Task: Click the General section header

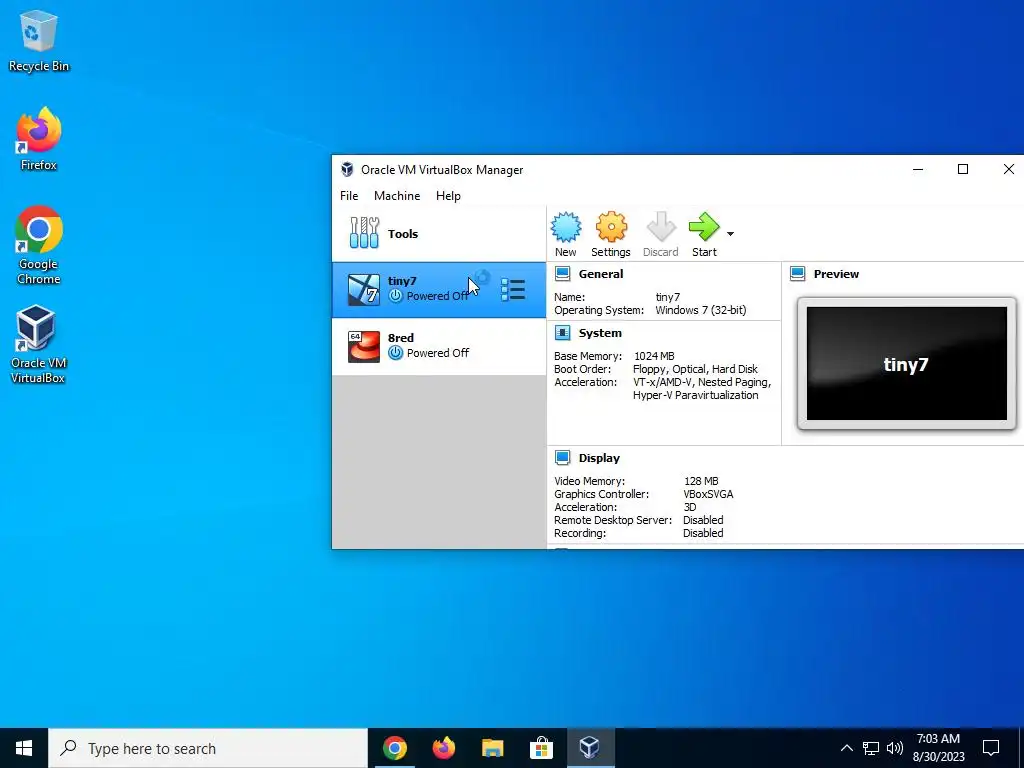Action: click(601, 274)
